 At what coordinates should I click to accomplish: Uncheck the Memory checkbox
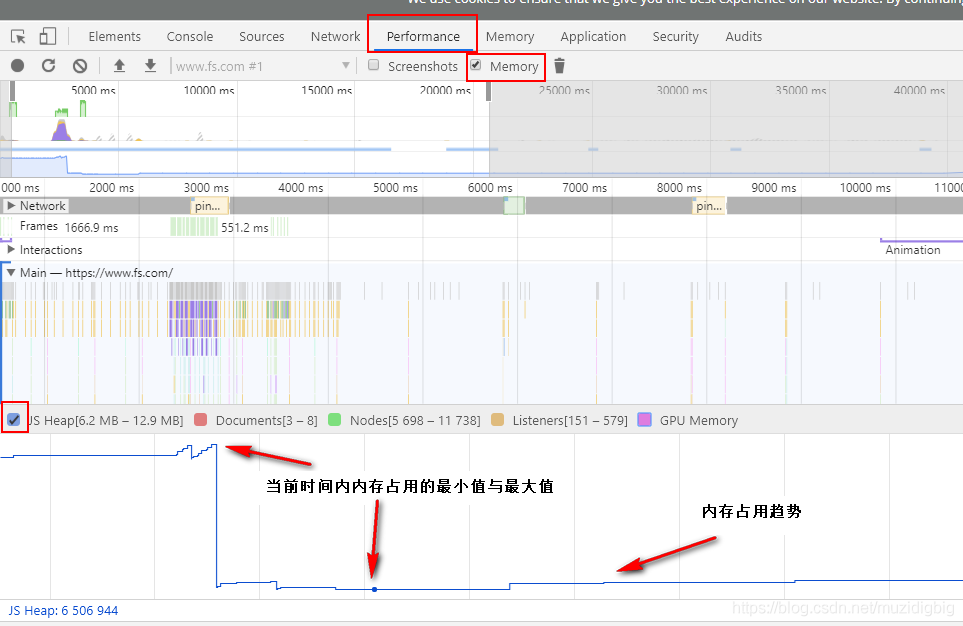(475, 65)
